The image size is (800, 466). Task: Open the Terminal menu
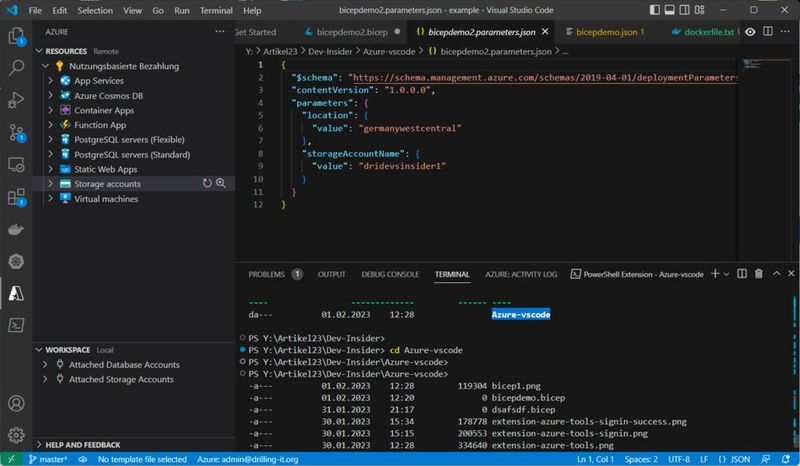tap(216, 10)
